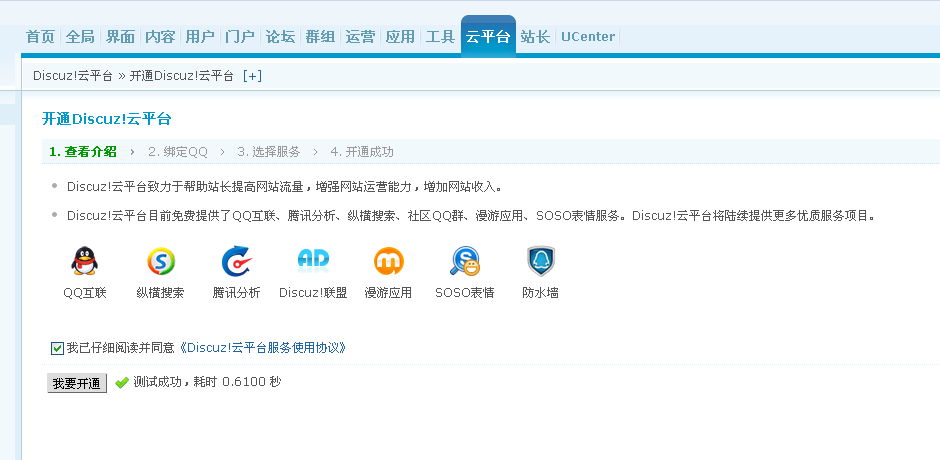The width and height of the screenshot is (940, 460).
Task: Select the active 云平台 tab
Action: pos(488,37)
